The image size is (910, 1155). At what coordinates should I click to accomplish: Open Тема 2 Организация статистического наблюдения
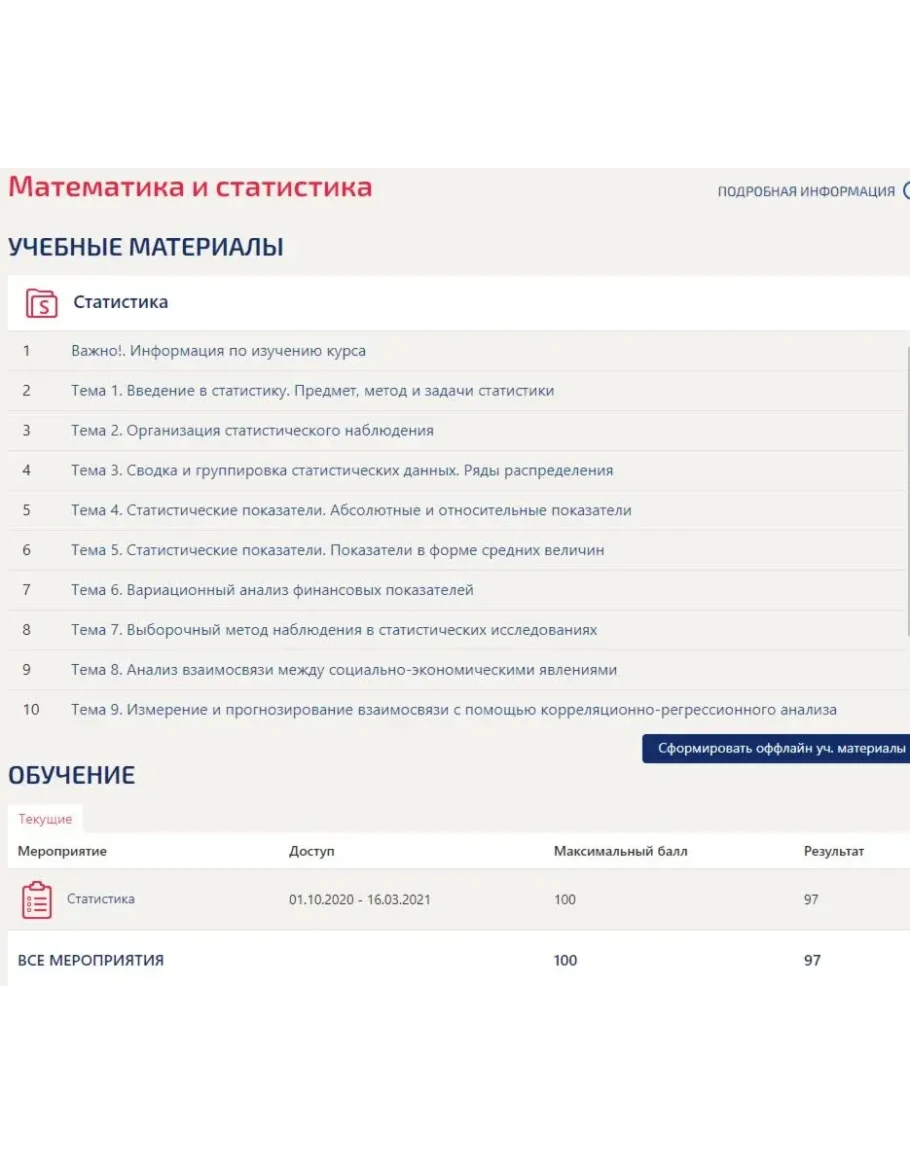pyautogui.click(x=252, y=431)
